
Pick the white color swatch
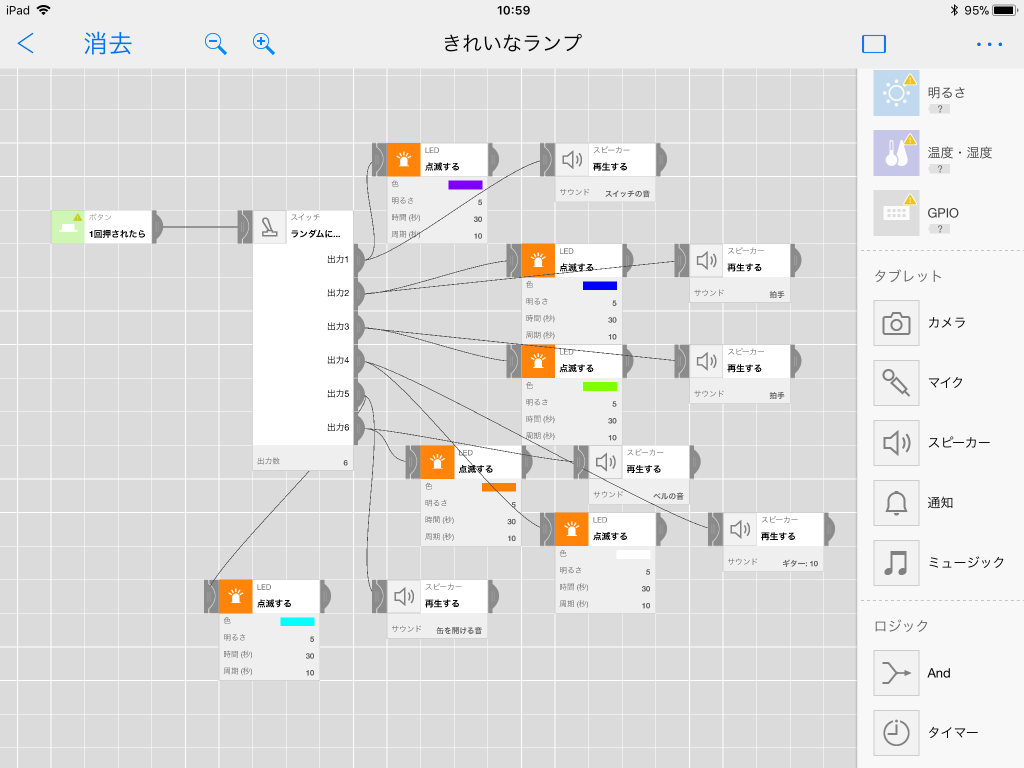[x=633, y=554]
